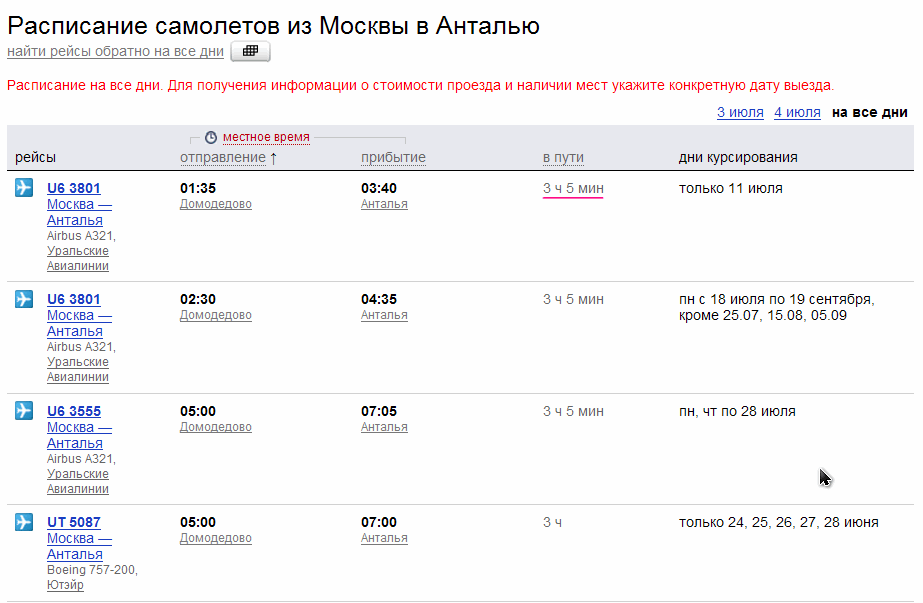Click the рейсы column header
Image resolution: width=923 pixels, height=603 pixels.
coord(36,157)
